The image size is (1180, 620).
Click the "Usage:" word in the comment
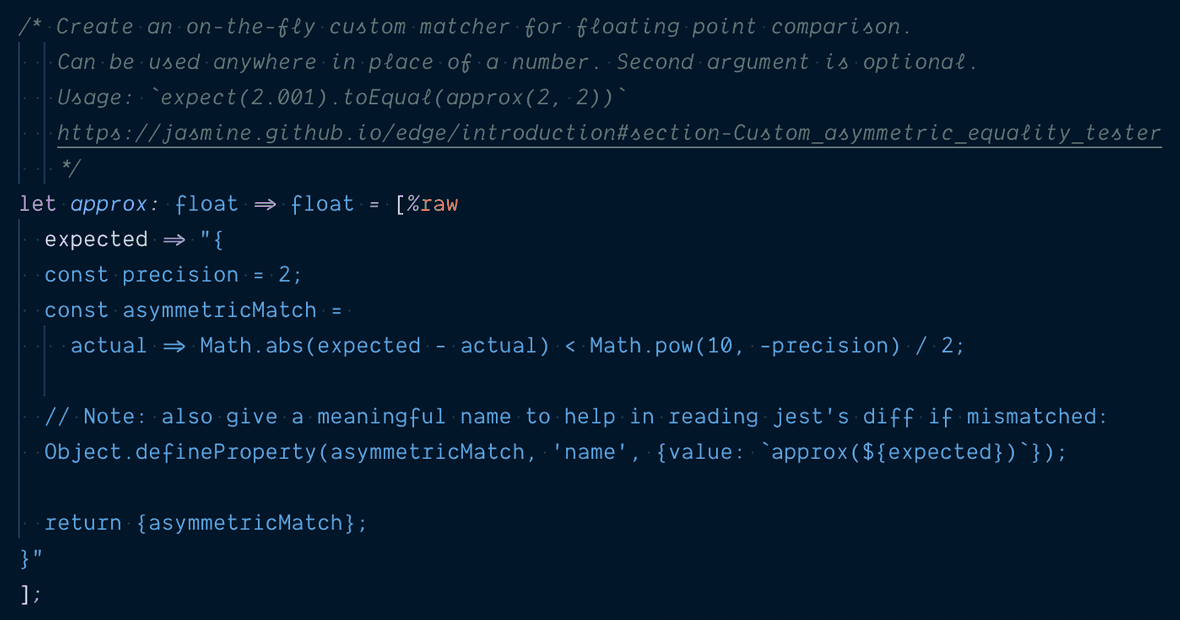click(96, 98)
